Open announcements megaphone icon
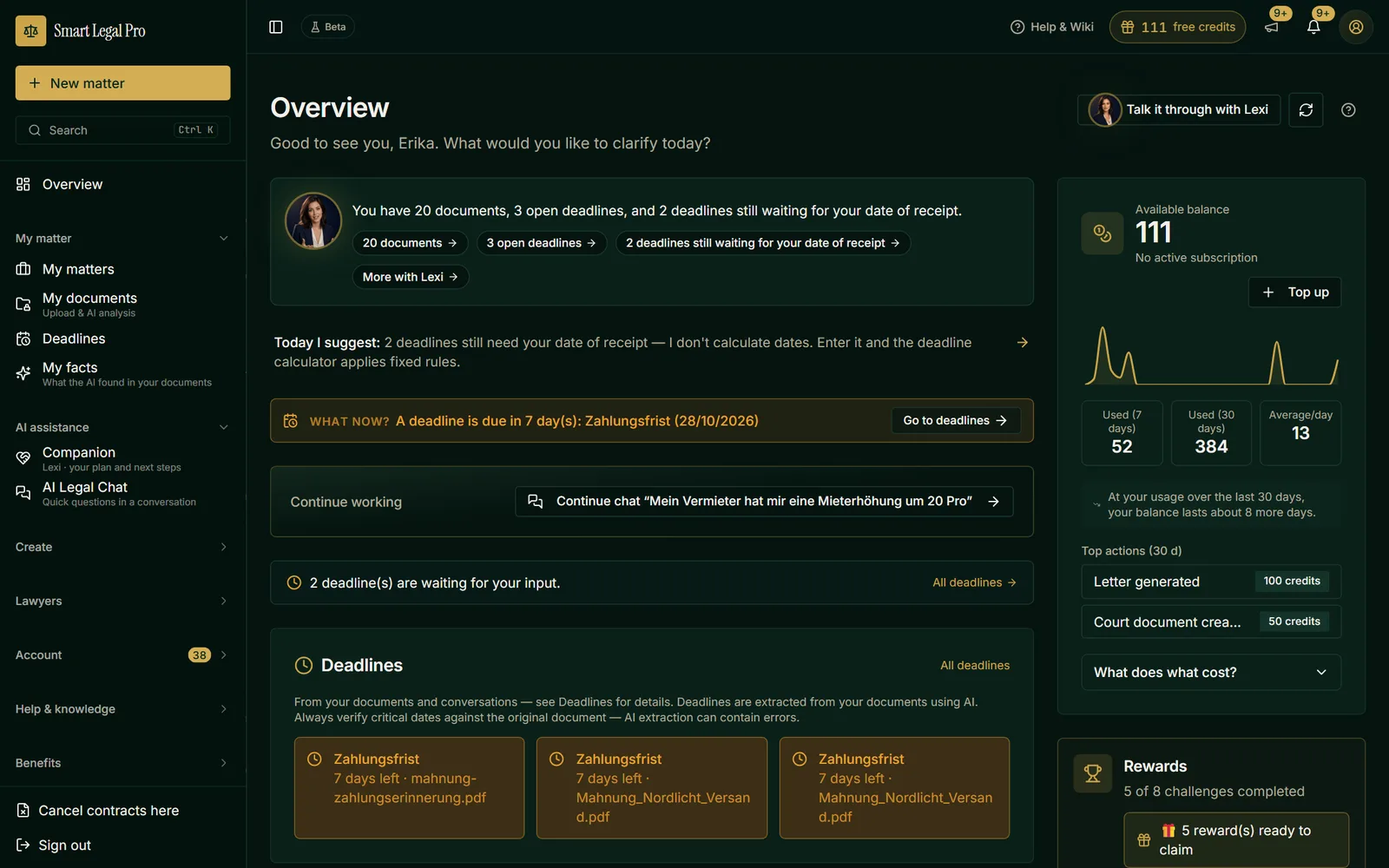The image size is (1389, 868). tap(1272, 27)
